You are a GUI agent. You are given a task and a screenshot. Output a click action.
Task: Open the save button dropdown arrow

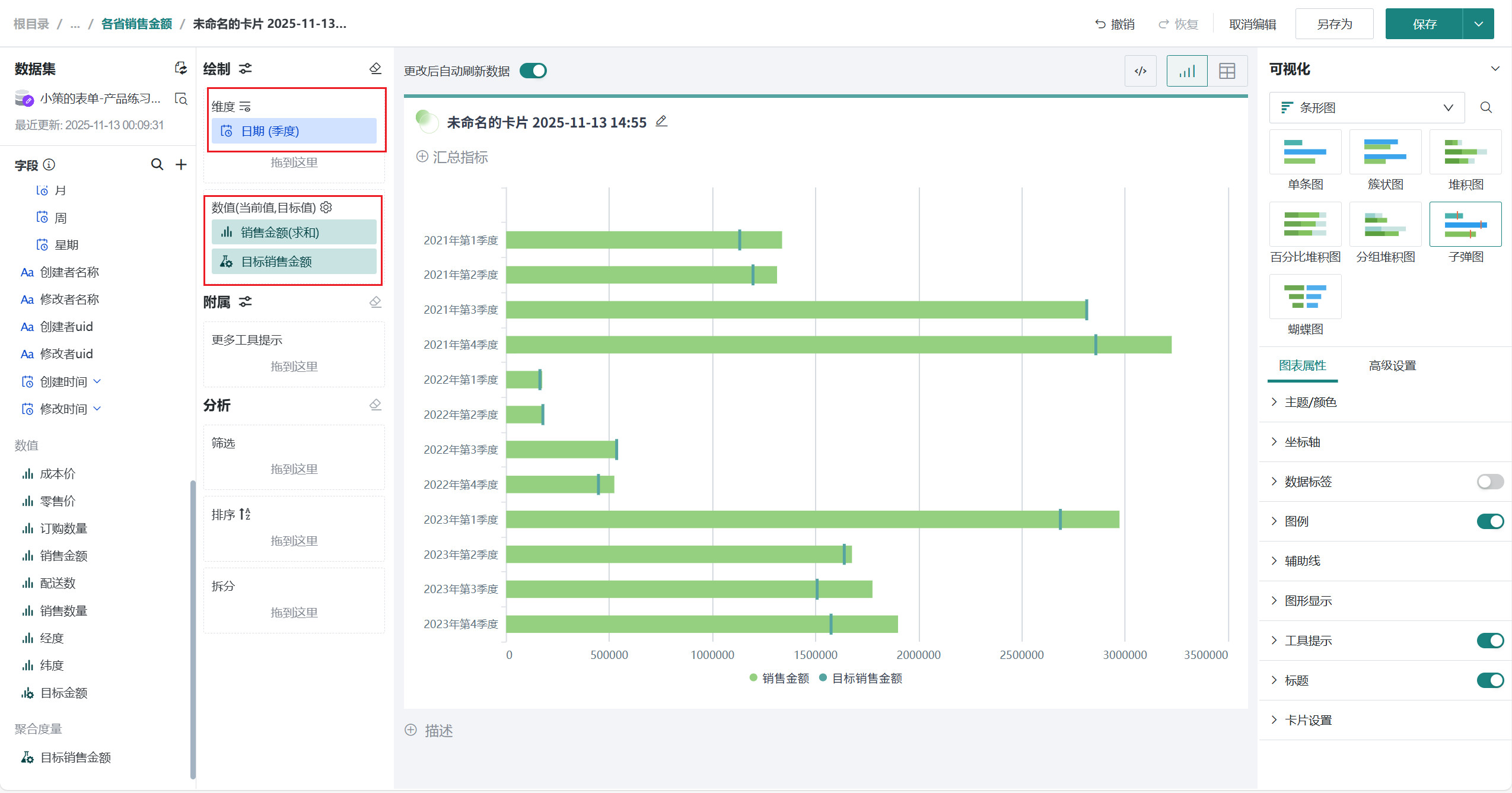tap(1478, 24)
